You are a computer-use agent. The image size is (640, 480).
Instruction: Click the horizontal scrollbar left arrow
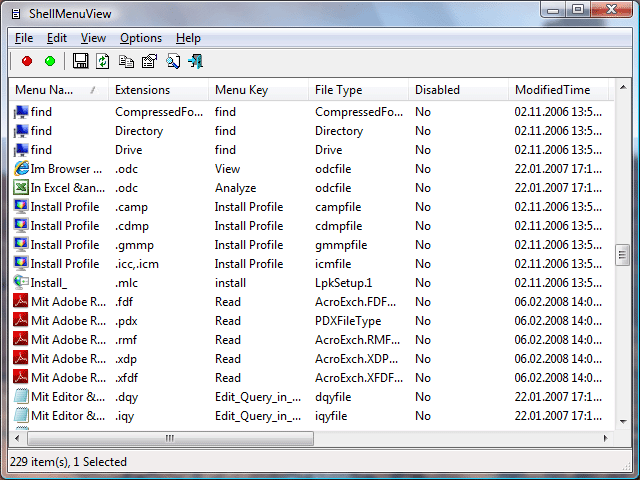click(x=17, y=438)
